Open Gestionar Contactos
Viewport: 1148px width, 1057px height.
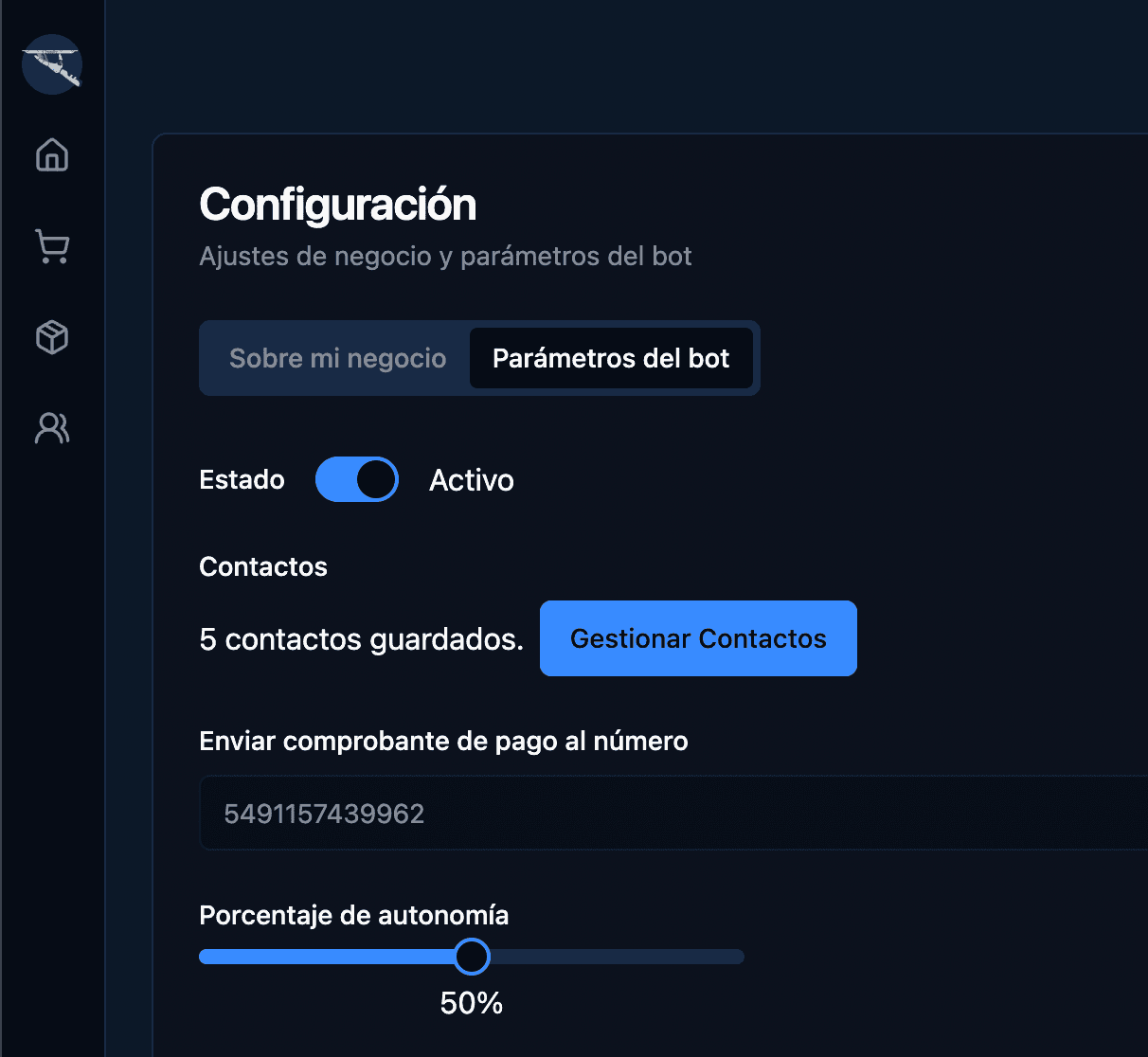point(698,638)
